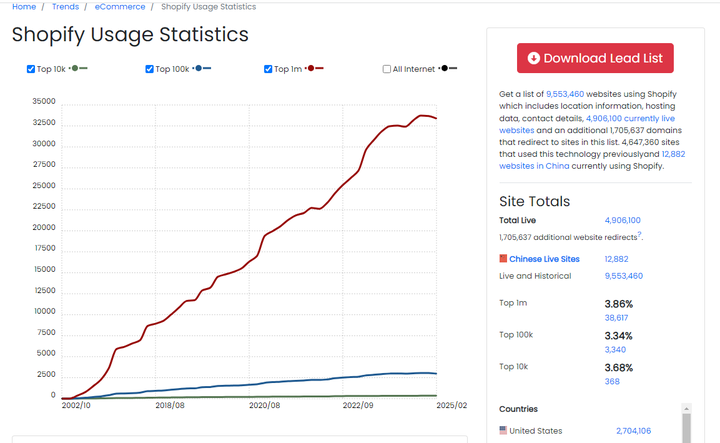The image size is (720, 443).
Task: Open the Top 10k count 368
Action: click(612, 381)
